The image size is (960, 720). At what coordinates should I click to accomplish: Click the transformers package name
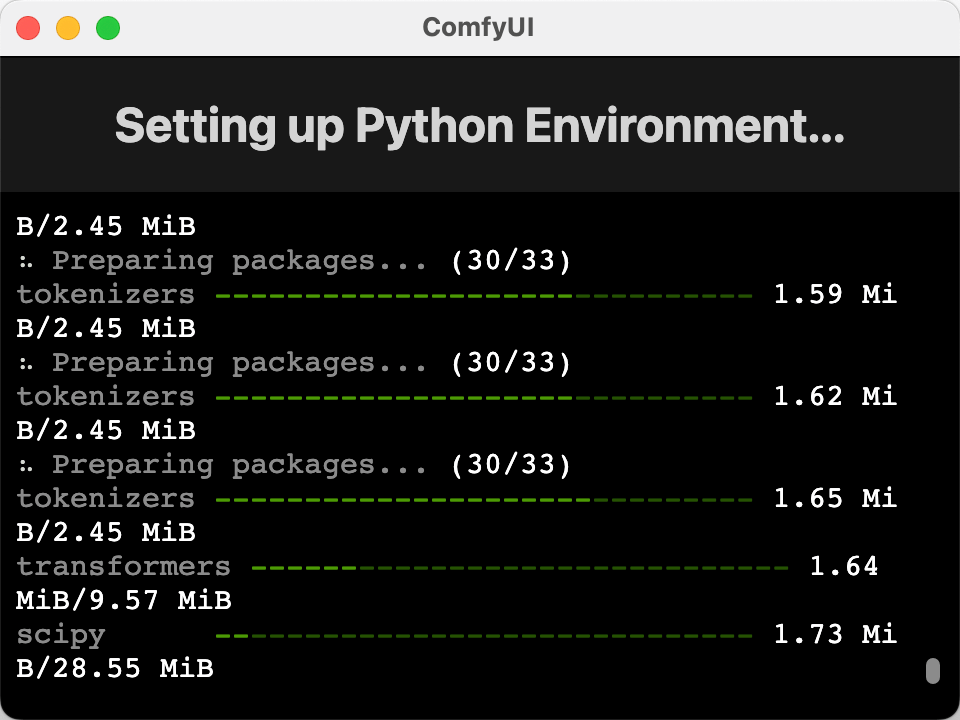(x=124, y=567)
